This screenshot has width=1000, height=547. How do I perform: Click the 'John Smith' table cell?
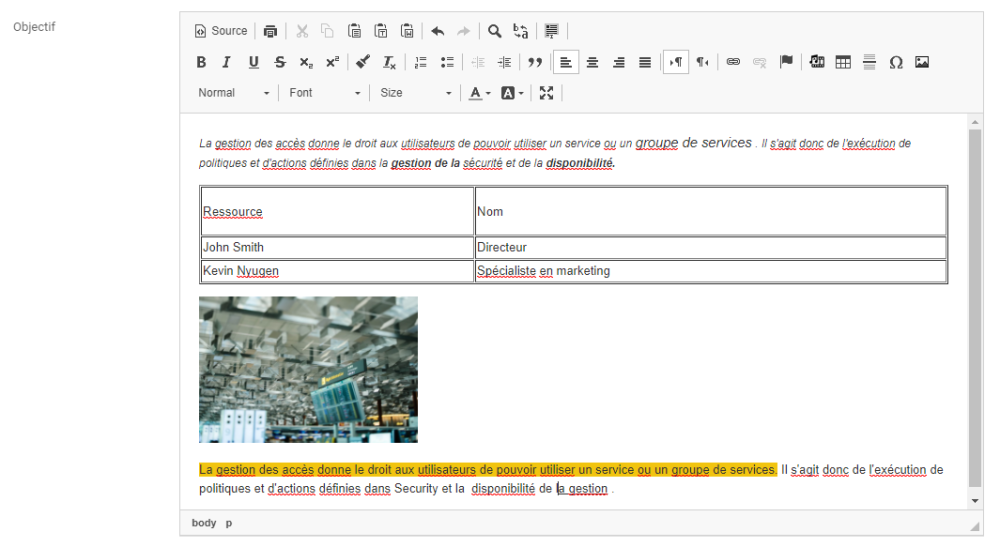click(x=337, y=247)
